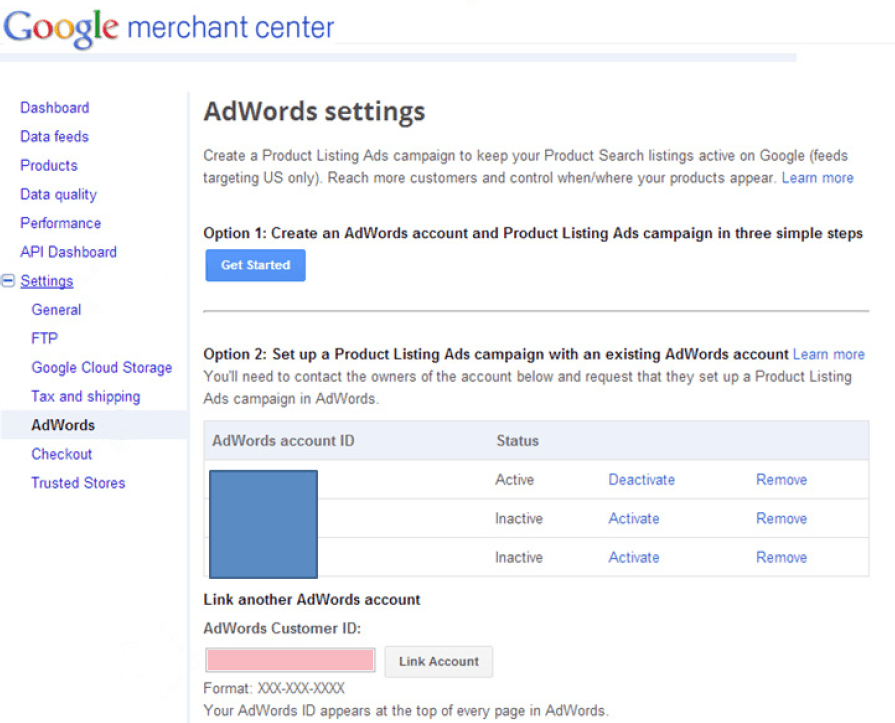895x723 pixels.
Task: Remove the Active AdWords account
Action: click(x=781, y=479)
